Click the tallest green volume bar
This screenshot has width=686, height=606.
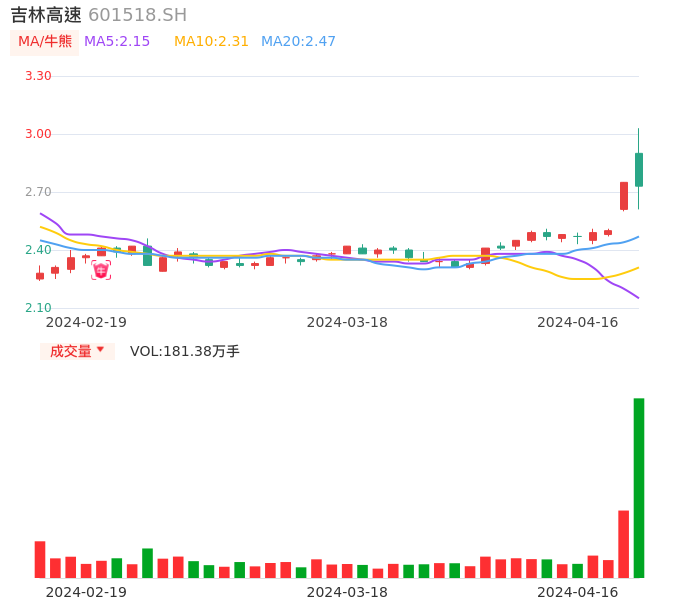639,488
